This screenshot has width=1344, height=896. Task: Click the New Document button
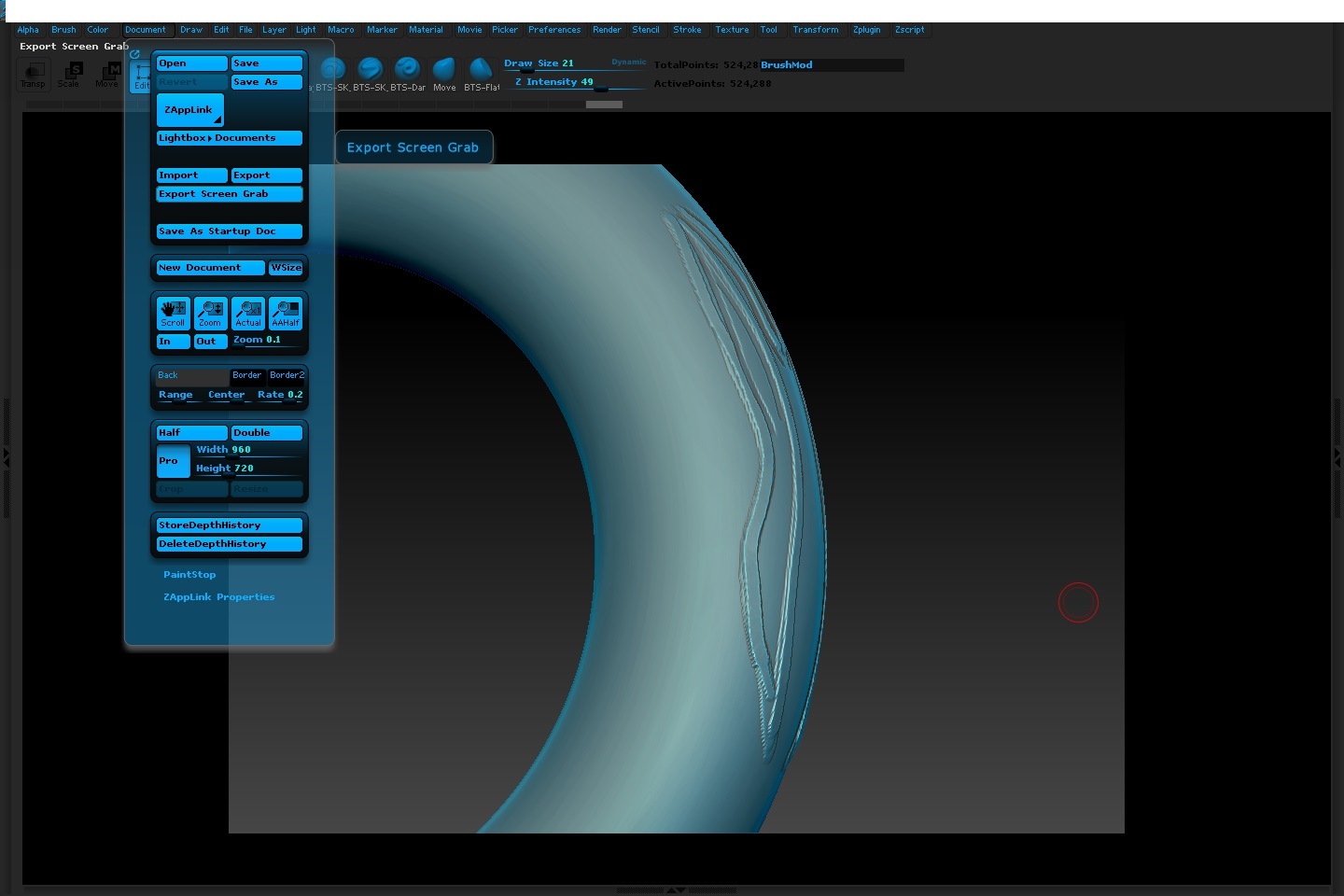[211, 268]
